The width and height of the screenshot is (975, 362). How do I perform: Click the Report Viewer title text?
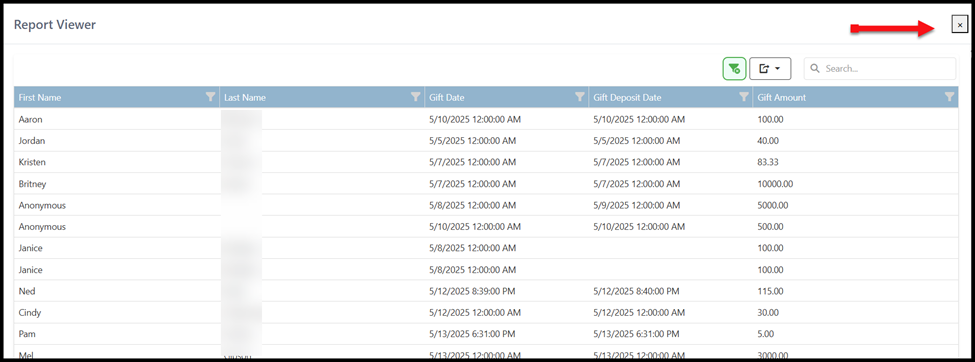(x=55, y=25)
